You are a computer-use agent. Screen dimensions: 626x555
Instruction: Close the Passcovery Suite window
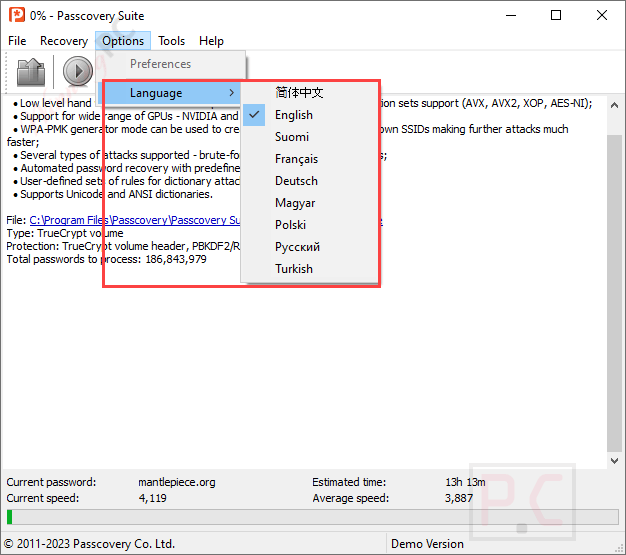tap(602, 16)
